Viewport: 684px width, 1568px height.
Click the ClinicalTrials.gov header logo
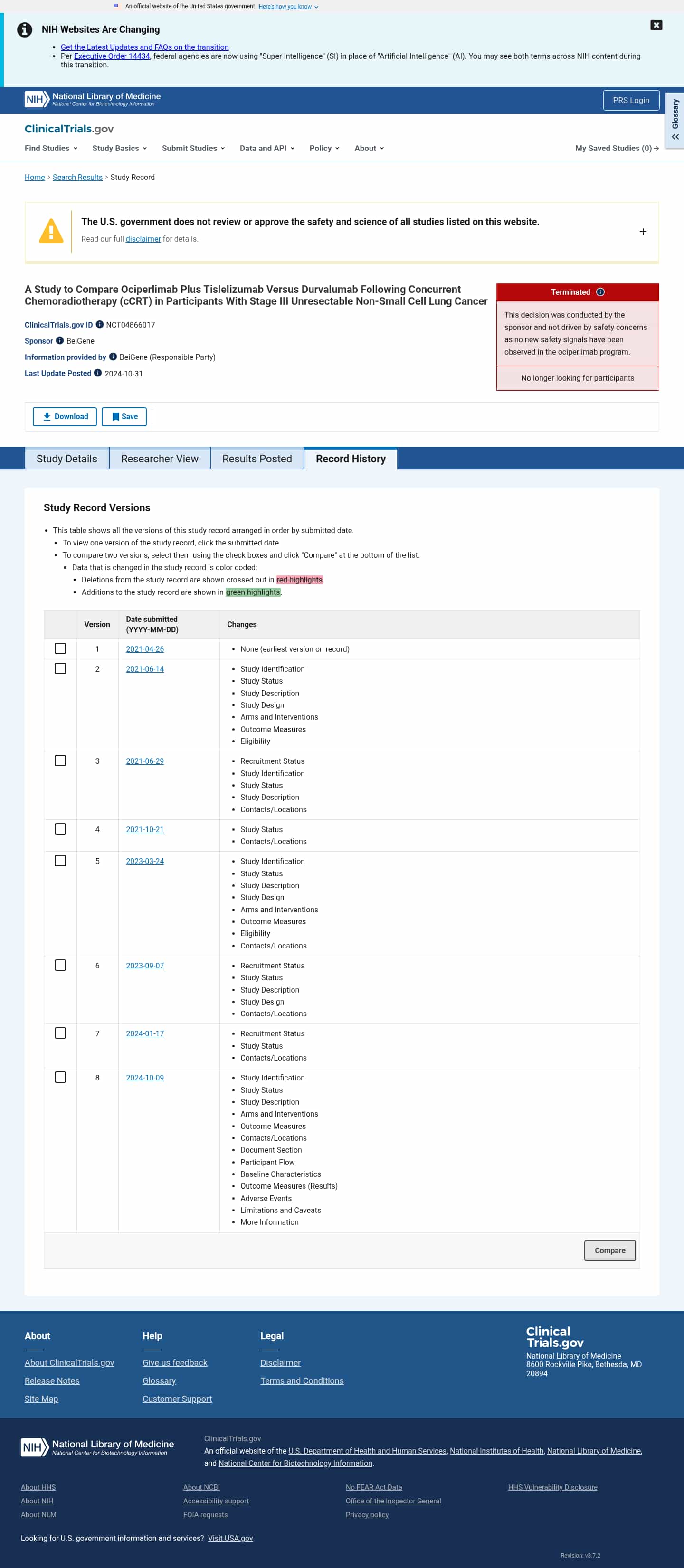point(69,129)
